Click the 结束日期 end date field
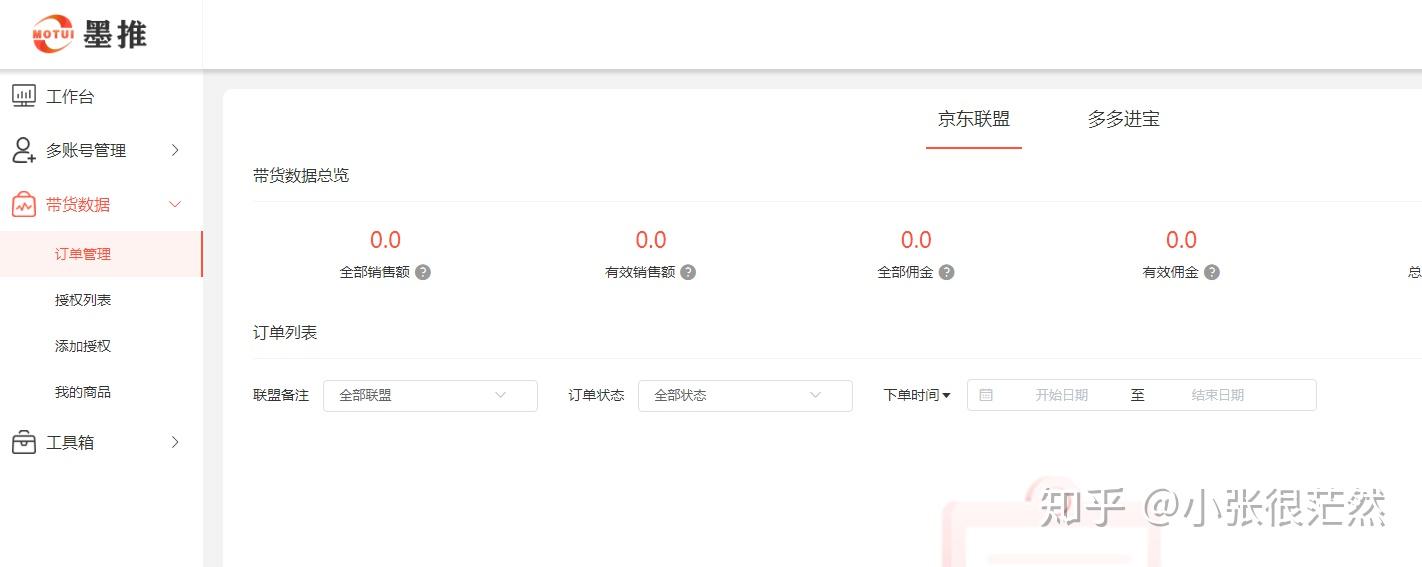The width and height of the screenshot is (1422, 567). click(1217, 395)
